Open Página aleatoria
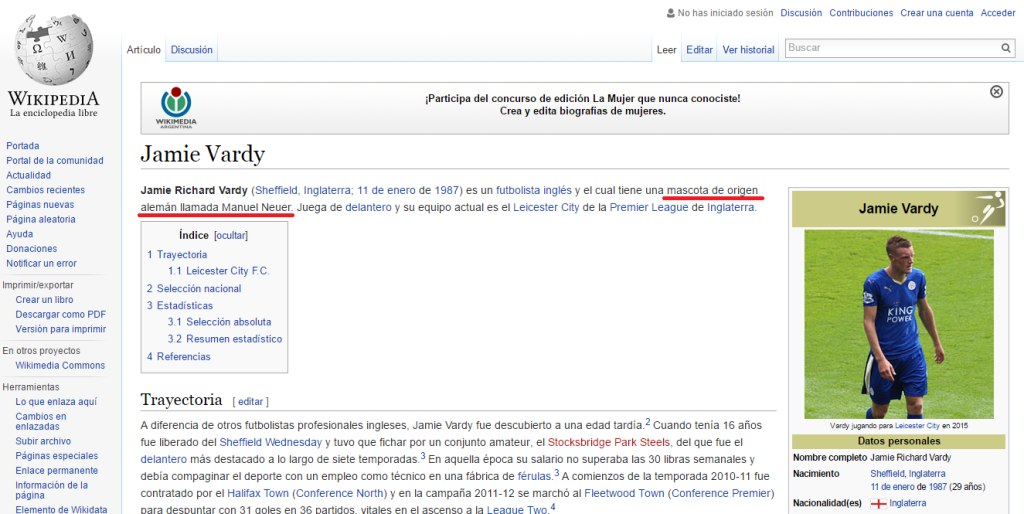1024x514 pixels. (41, 219)
